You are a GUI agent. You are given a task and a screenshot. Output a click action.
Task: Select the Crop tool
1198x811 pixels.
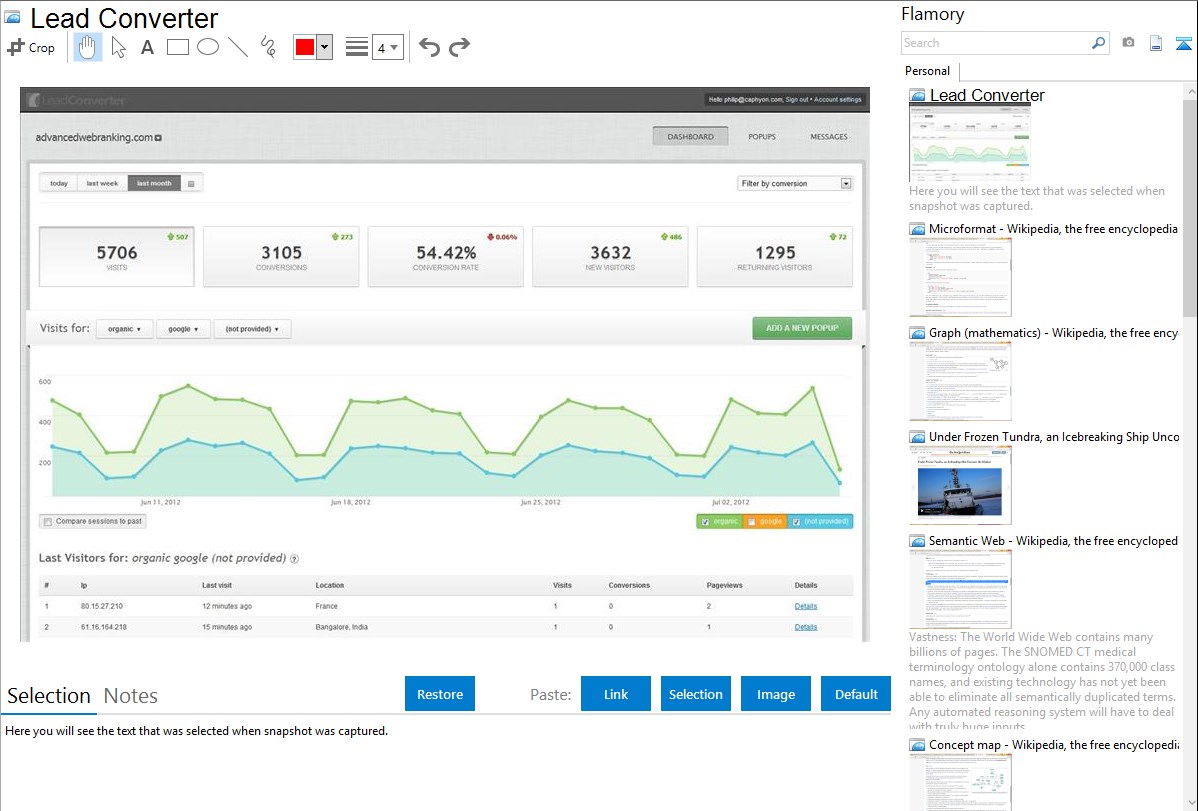click(31, 47)
